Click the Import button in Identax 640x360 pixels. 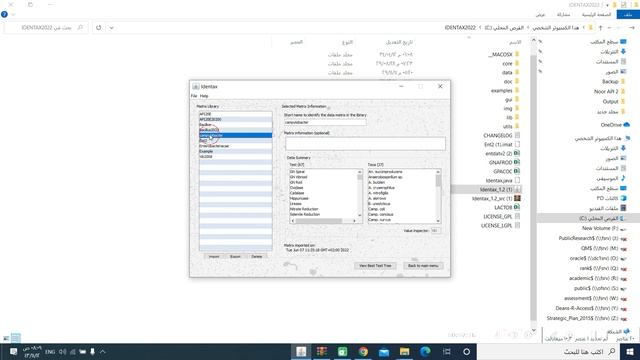coord(214,256)
